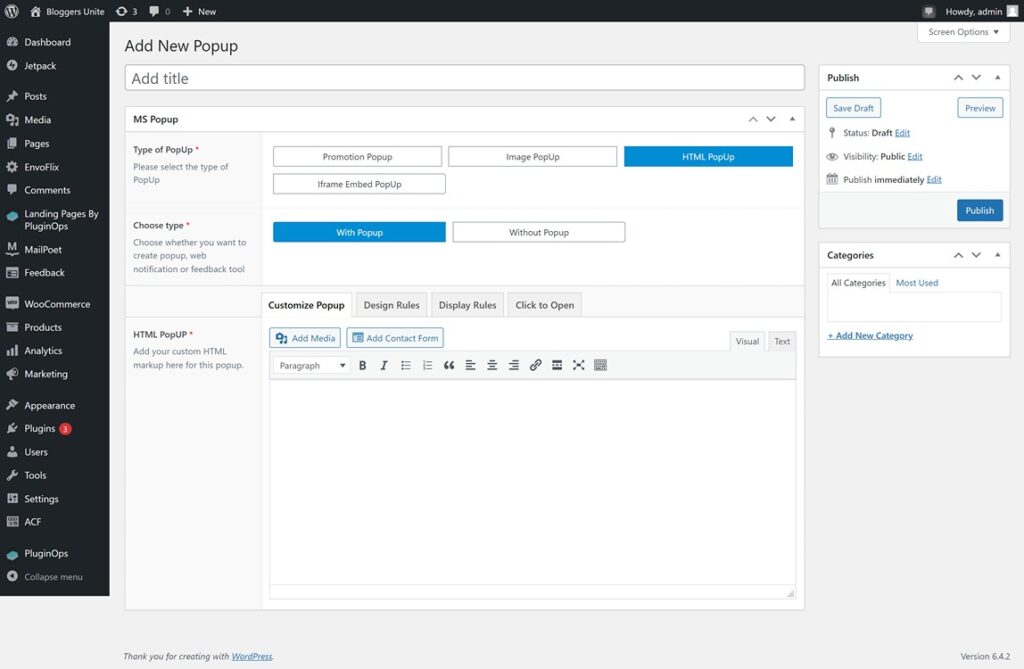Select the HTML PopUp type

pyautogui.click(x=708, y=156)
